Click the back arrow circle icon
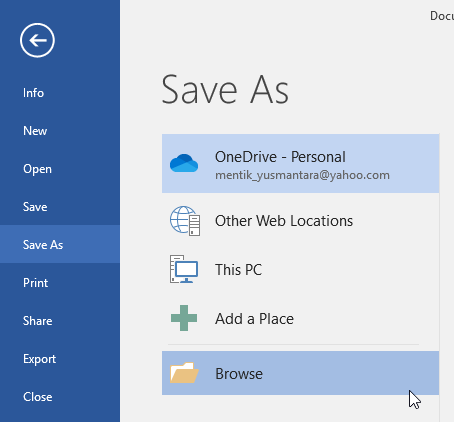The image size is (454, 422). tap(37, 40)
